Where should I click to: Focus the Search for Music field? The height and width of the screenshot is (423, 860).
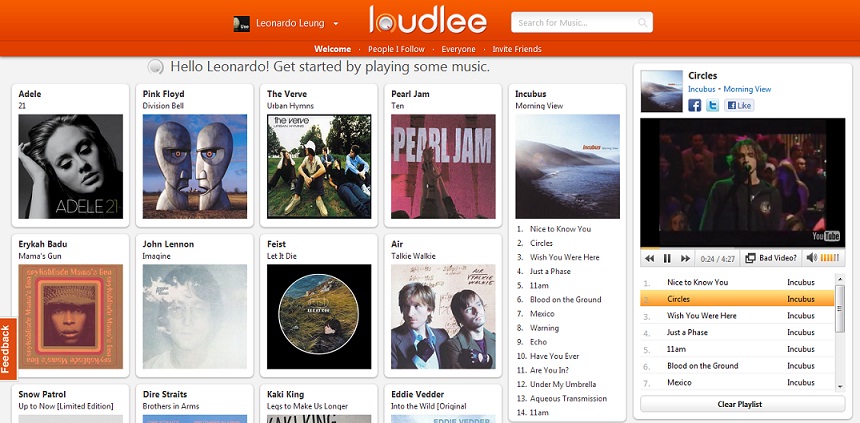(x=576, y=22)
